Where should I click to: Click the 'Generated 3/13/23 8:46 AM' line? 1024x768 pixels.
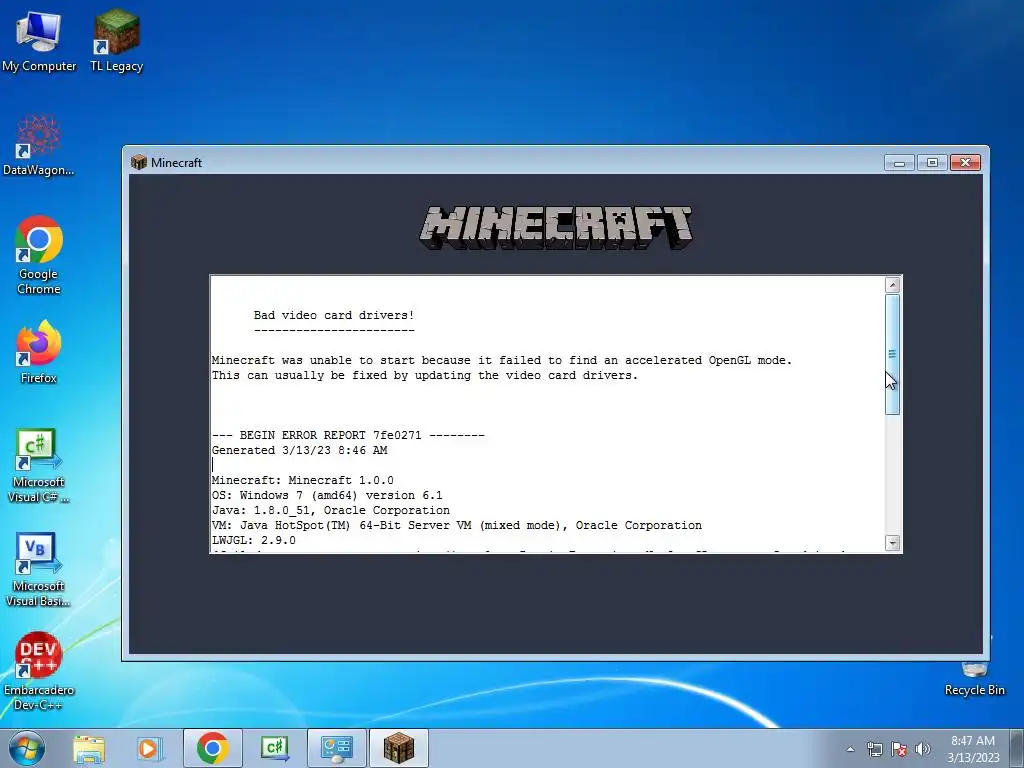(x=299, y=451)
